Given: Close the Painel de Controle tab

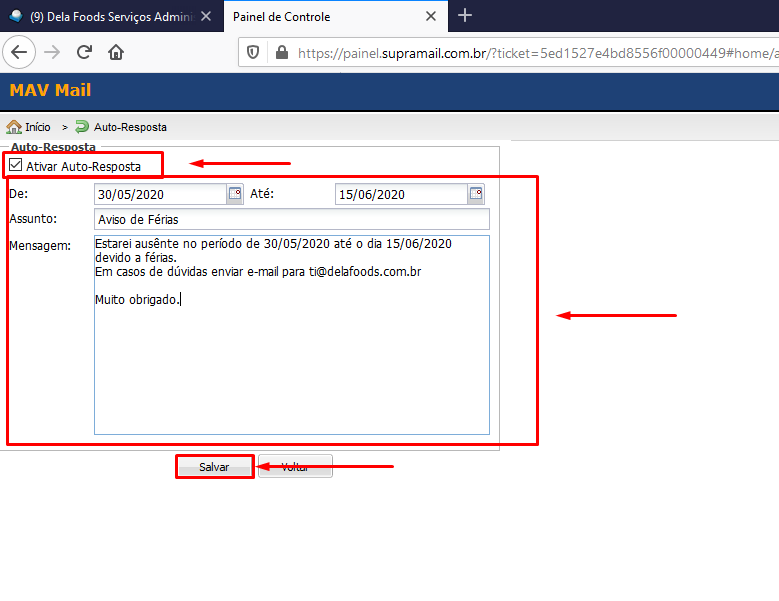Looking at the screenshot, I should 431,17.
